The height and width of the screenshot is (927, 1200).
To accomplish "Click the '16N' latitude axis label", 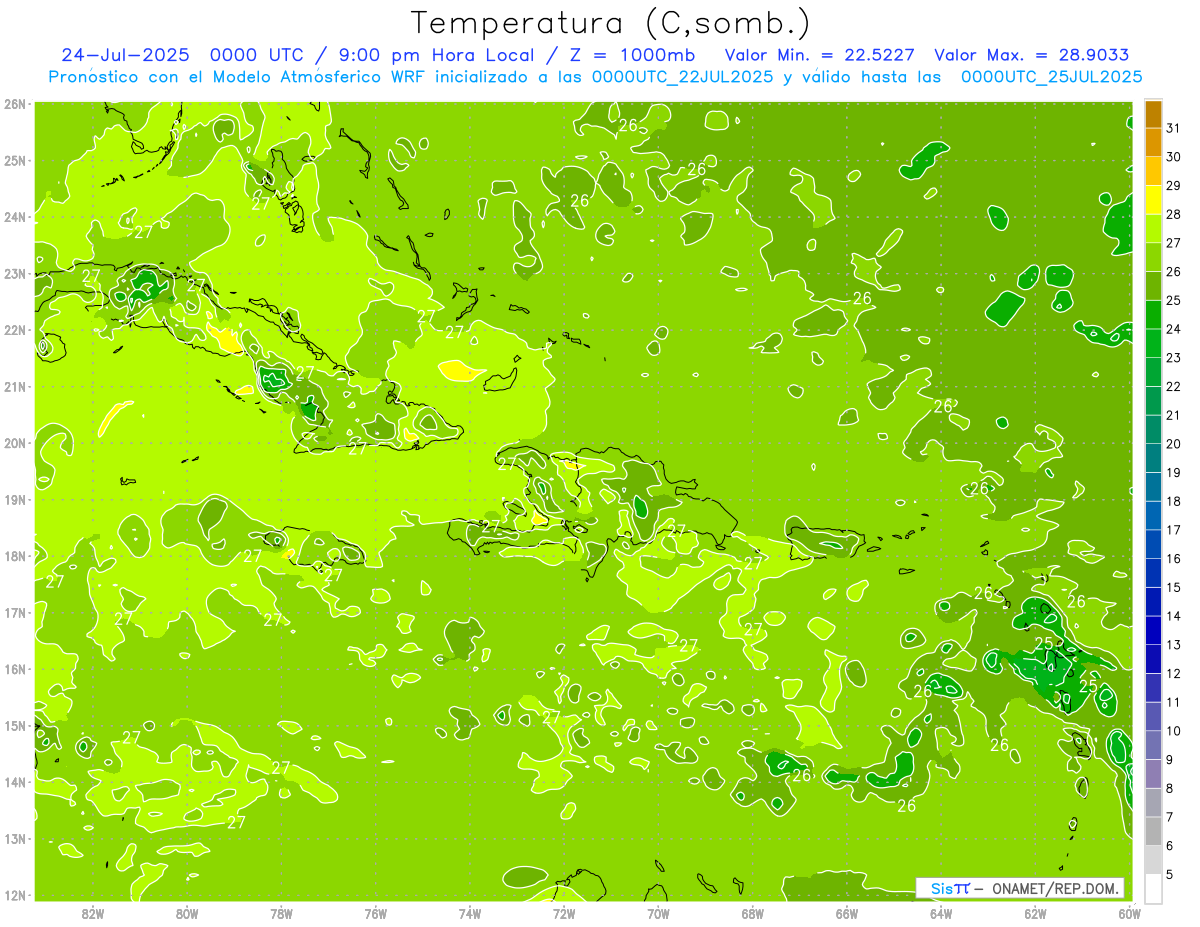I will (16, 669).
